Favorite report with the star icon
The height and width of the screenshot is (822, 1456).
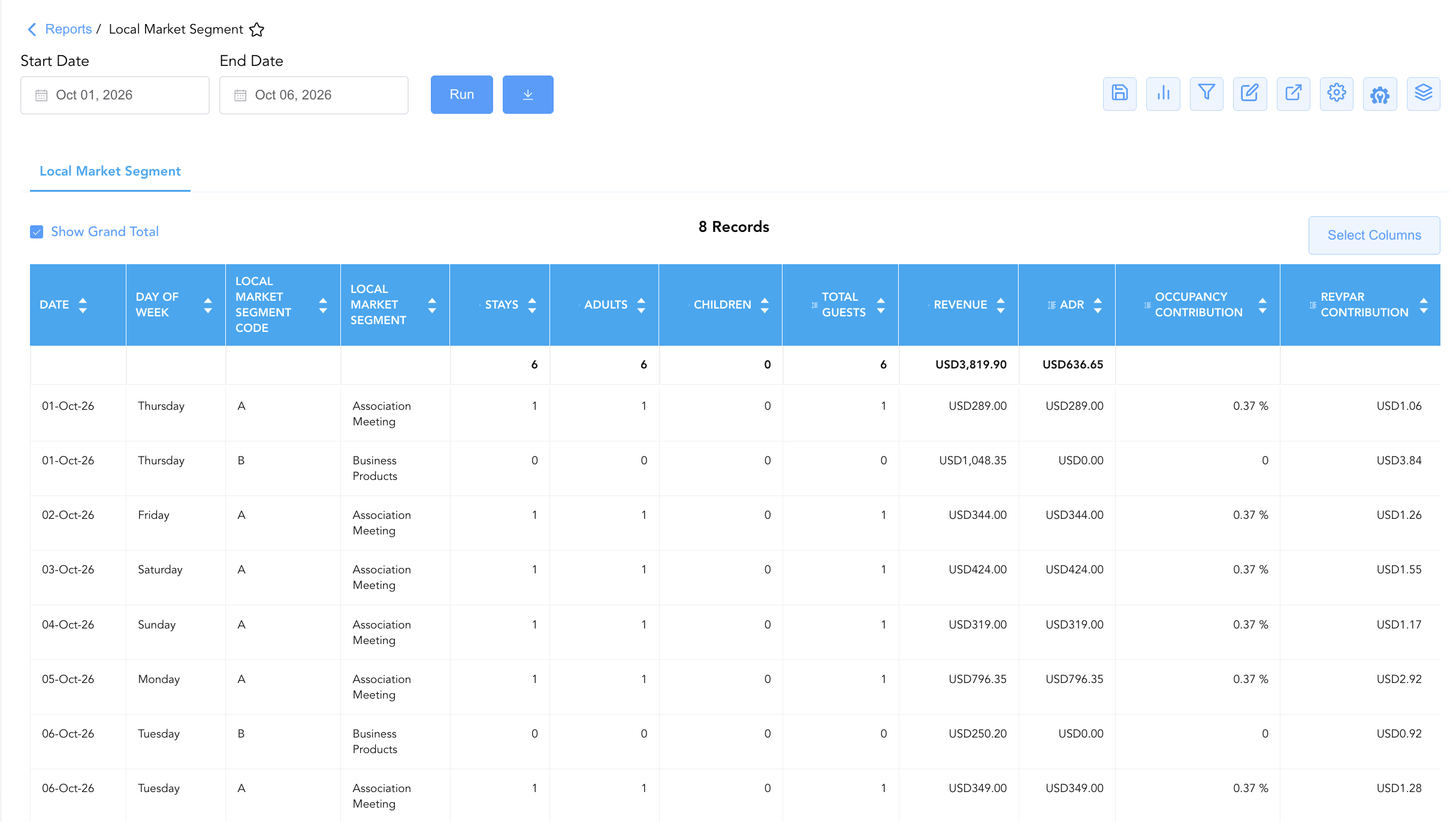click(x=257, y=29)
